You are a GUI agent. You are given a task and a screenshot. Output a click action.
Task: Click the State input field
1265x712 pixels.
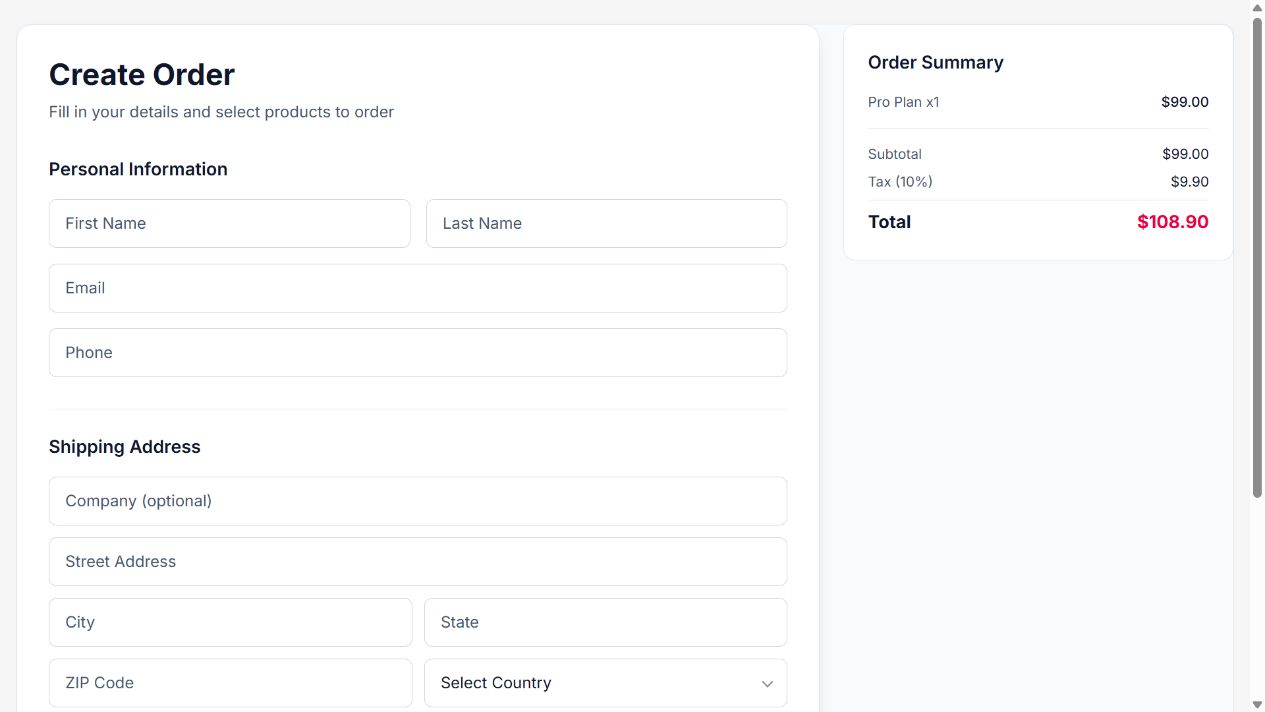(605, 622)
